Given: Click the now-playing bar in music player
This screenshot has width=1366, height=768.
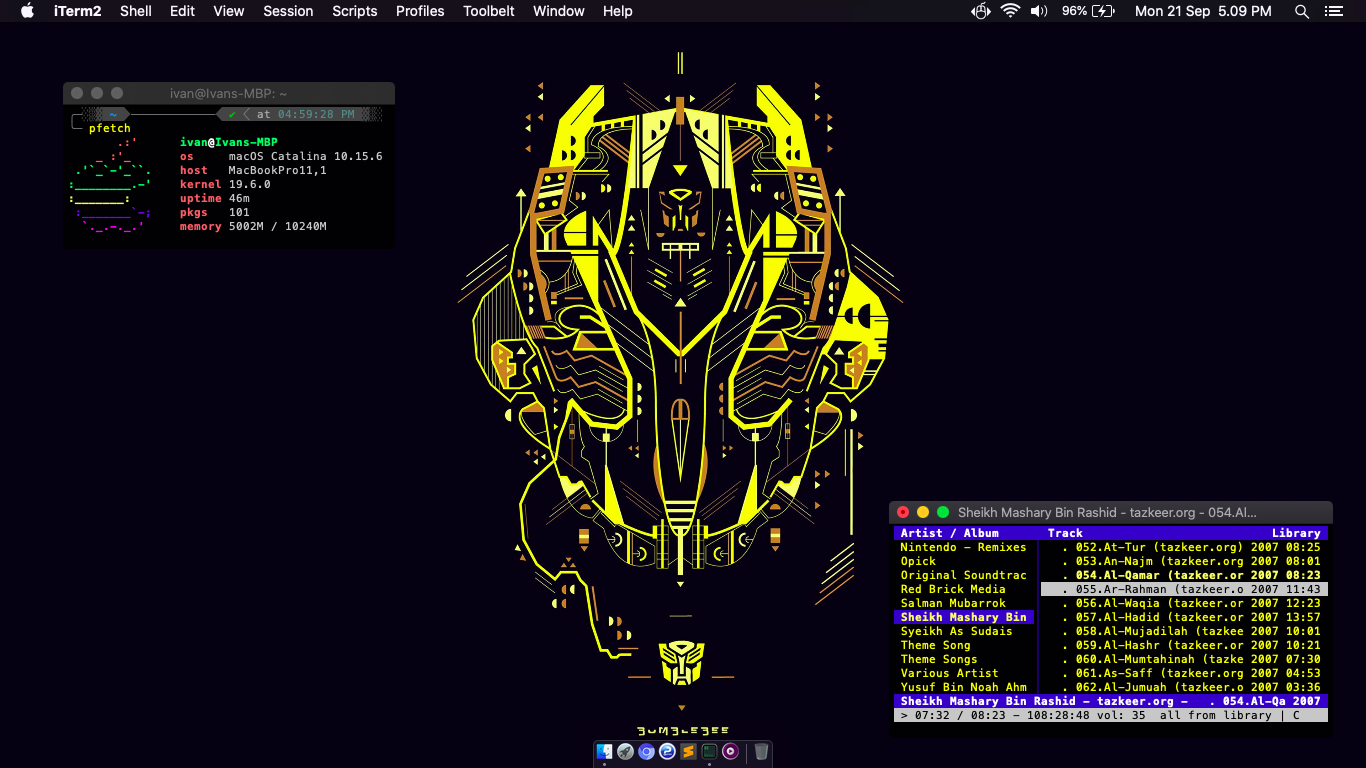Looking at the screenshot, I should coord(1111,701).
